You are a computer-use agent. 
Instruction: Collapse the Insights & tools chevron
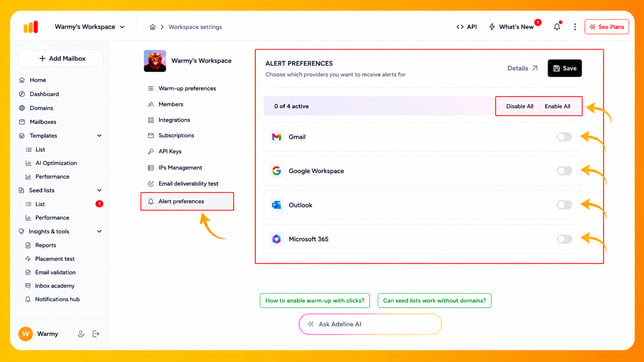tap(99, 231)
